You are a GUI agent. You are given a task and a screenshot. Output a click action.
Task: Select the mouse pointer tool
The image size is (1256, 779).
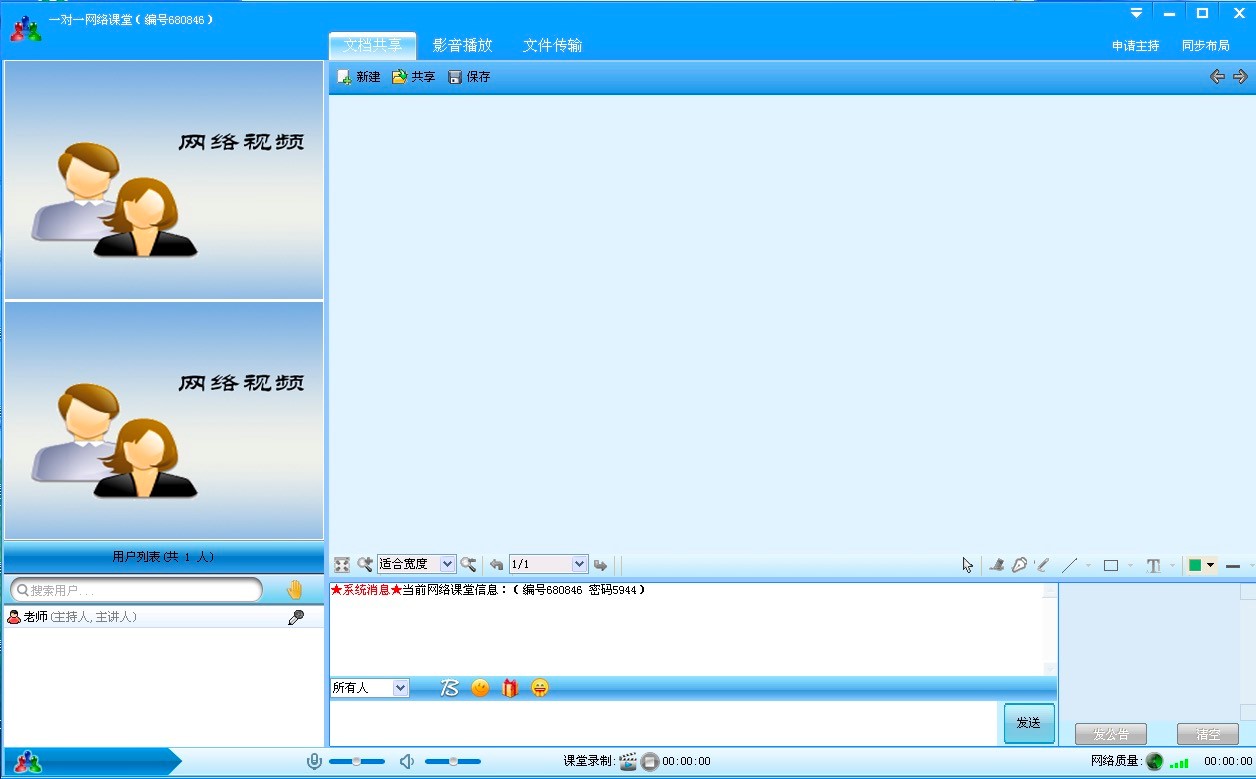tap(967, 565)
